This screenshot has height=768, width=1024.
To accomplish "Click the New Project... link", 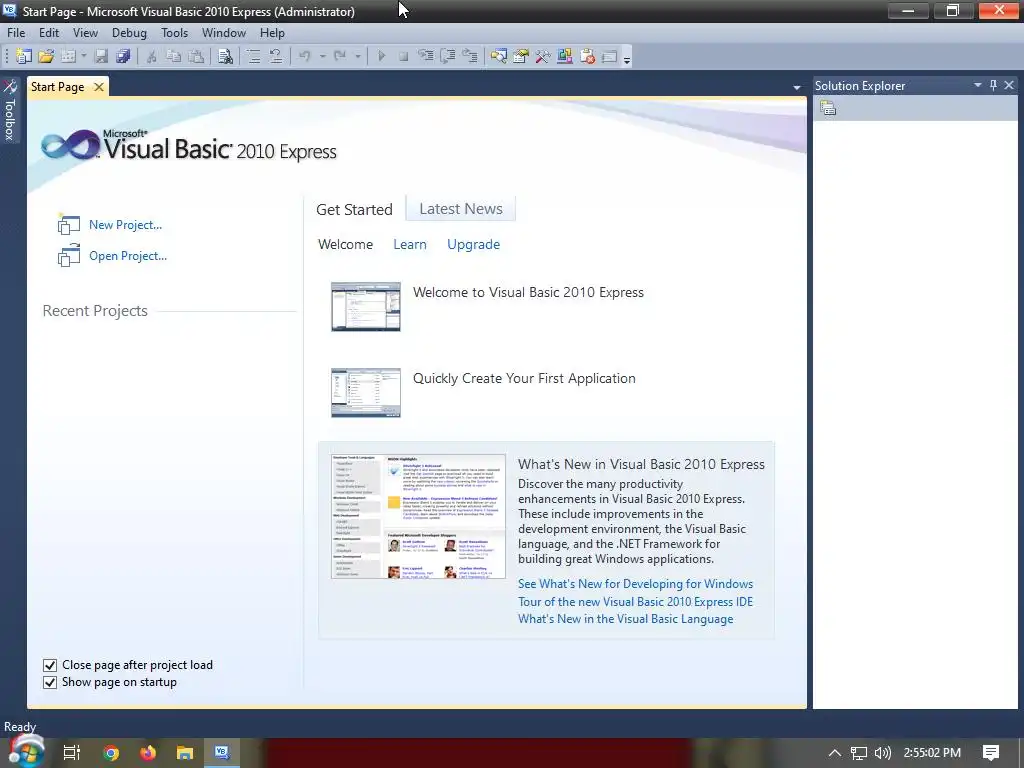I will (x=125, y=225).
